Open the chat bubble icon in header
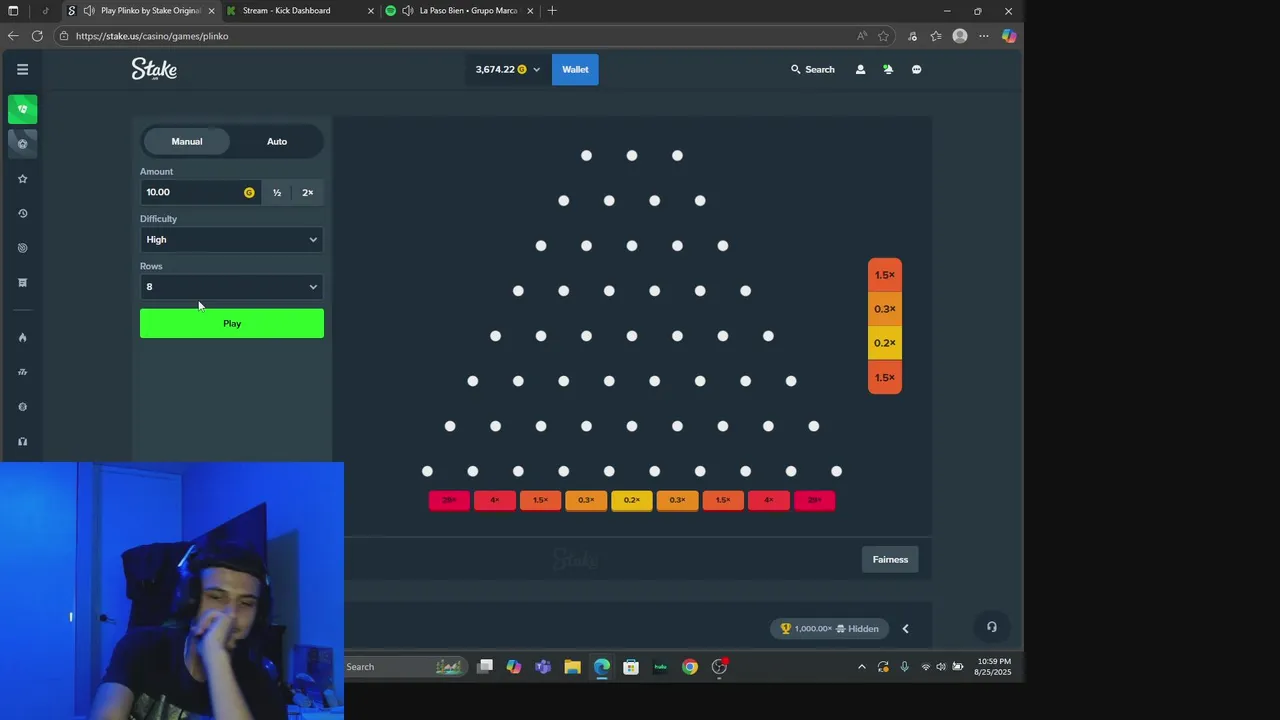This screenshot has height=720, width=1280. tap(916, 69)
